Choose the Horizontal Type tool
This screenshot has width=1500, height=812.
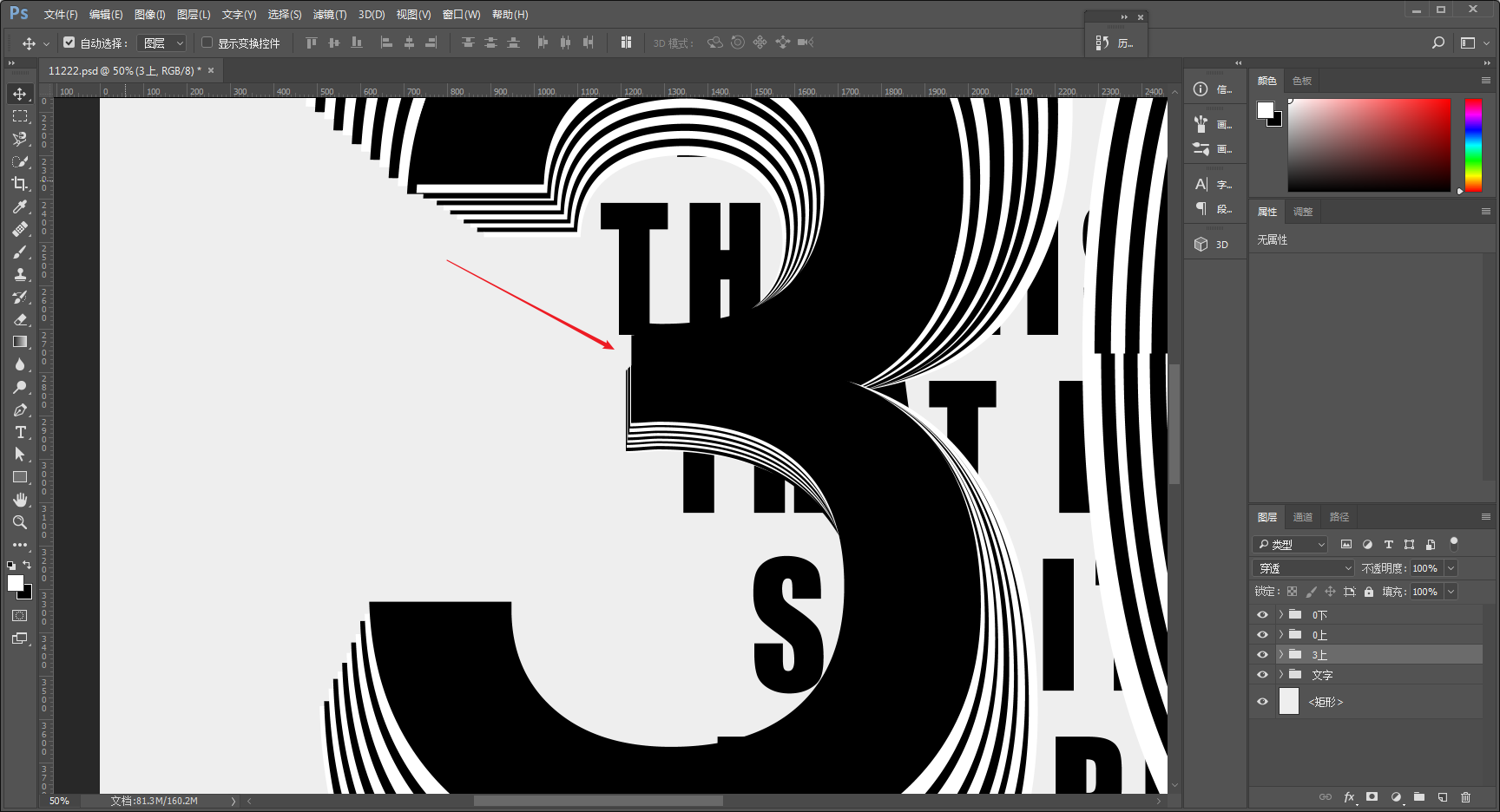coord(19,432)
